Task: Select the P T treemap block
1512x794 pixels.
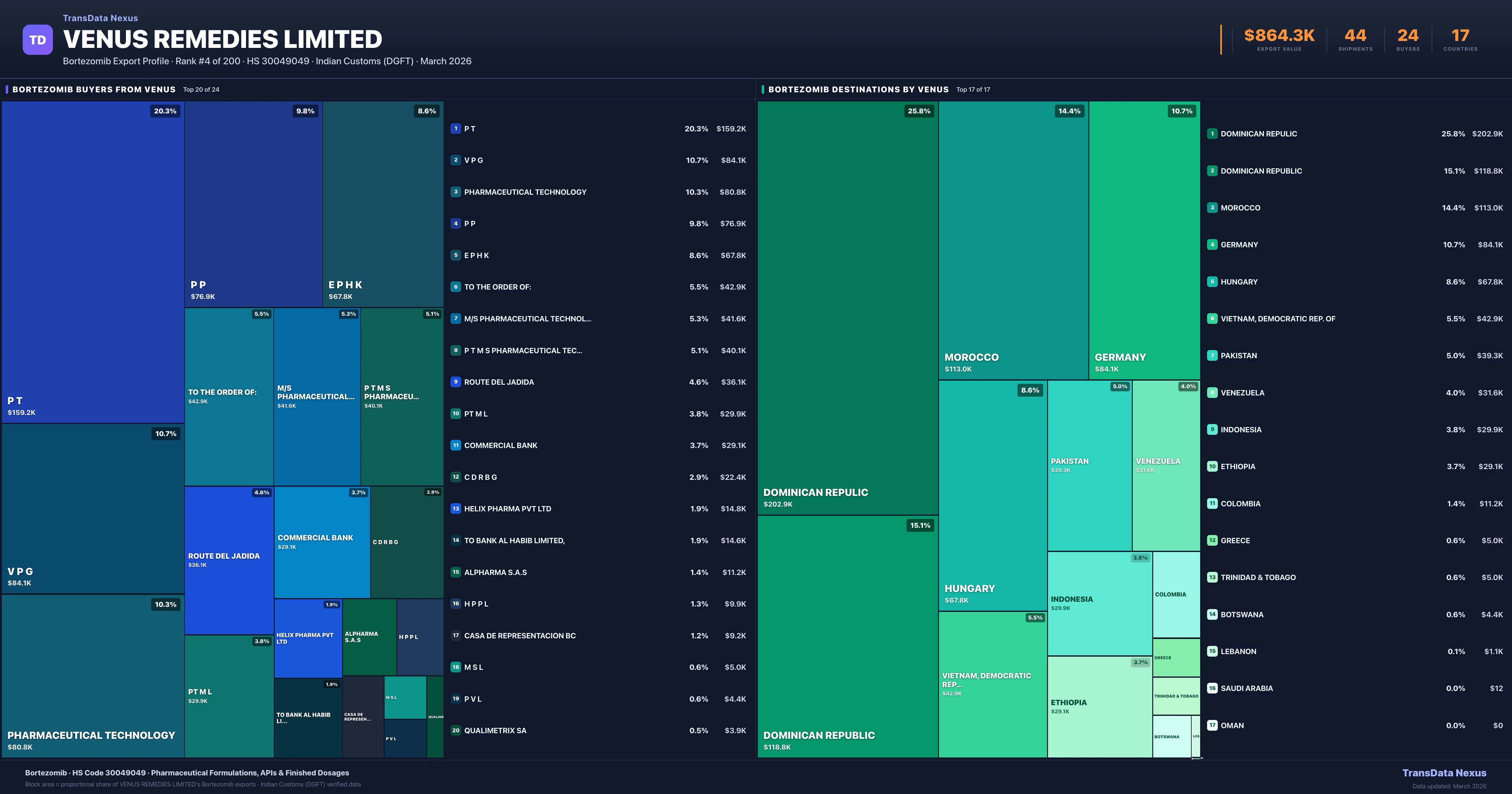Action: coord(93,262)
